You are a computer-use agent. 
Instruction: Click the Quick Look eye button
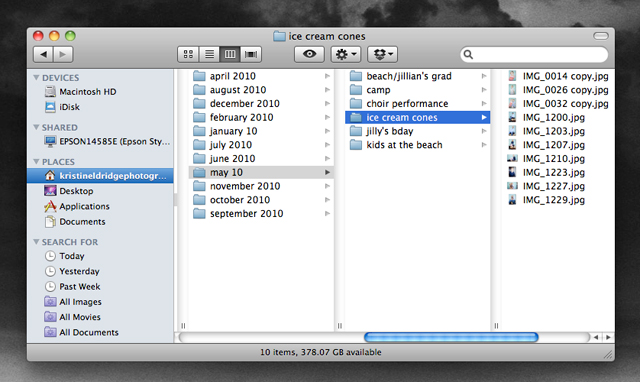(309, 54)
